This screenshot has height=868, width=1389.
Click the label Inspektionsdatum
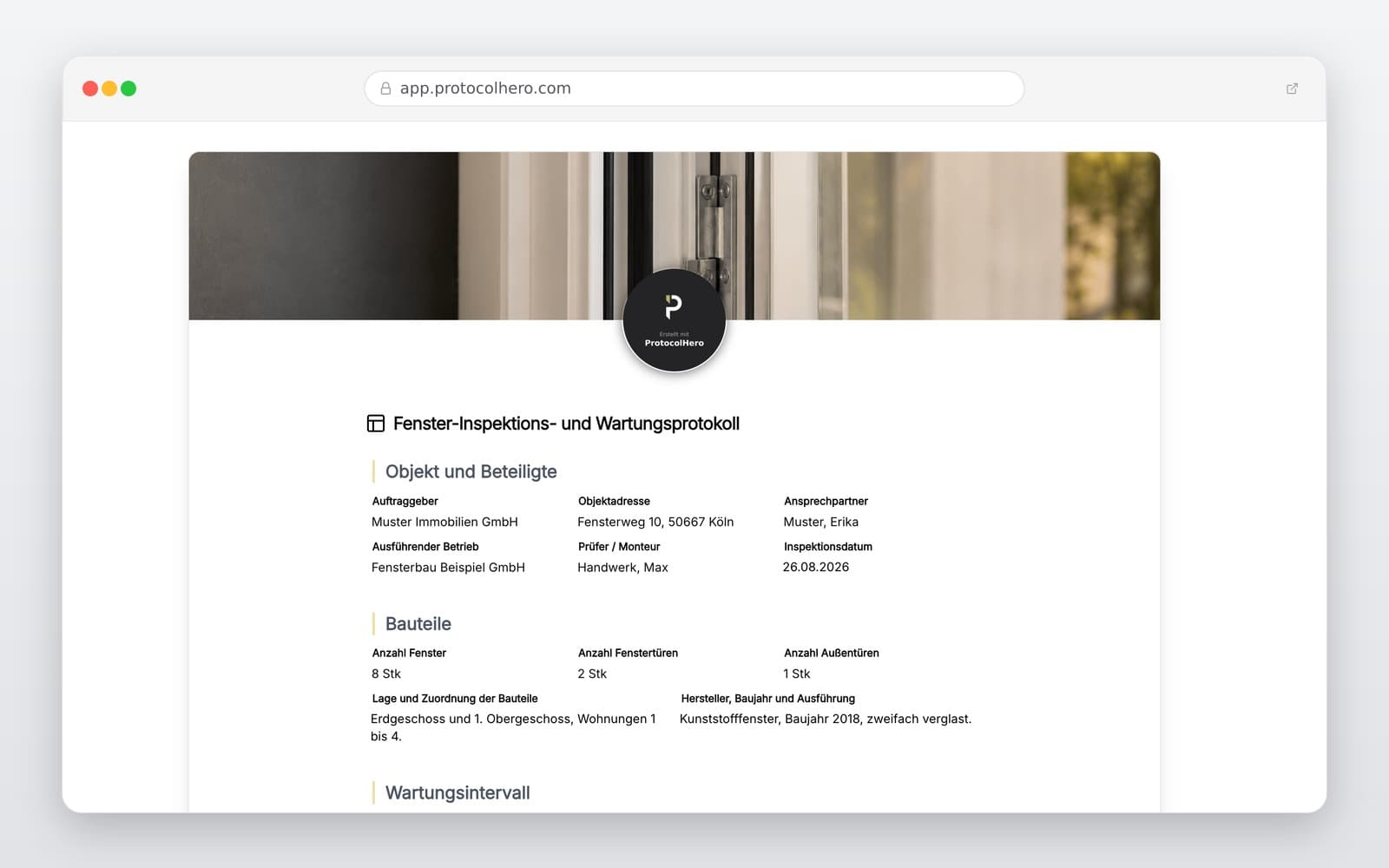[x=828, y=547]
